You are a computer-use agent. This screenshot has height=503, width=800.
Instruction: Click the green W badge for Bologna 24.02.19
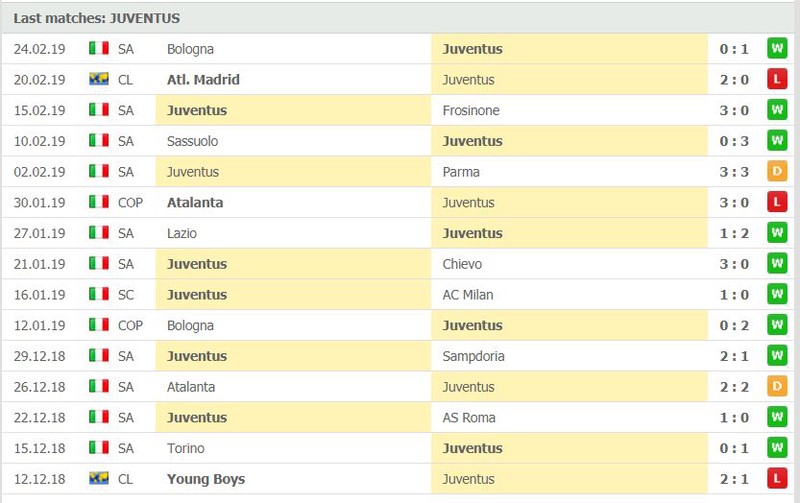[777, 48]
